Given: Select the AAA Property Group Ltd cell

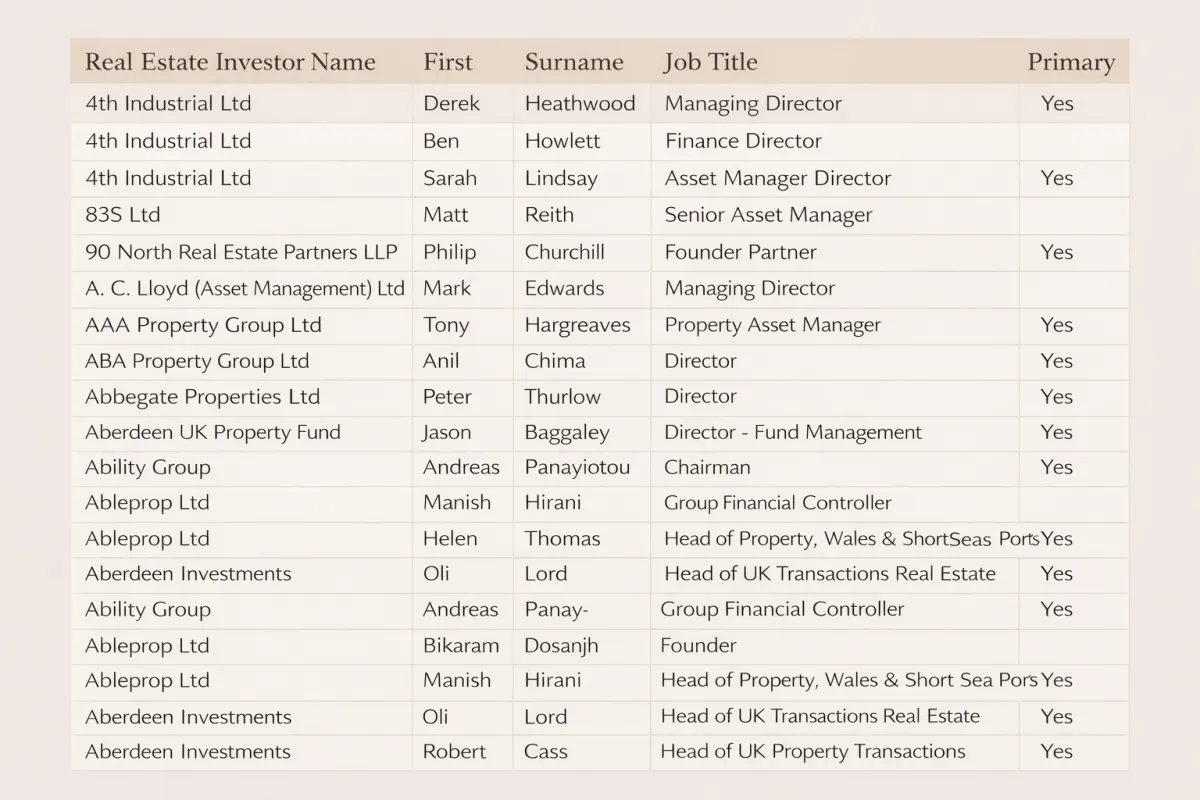Looking at the screenshot, I should point(203,325).
